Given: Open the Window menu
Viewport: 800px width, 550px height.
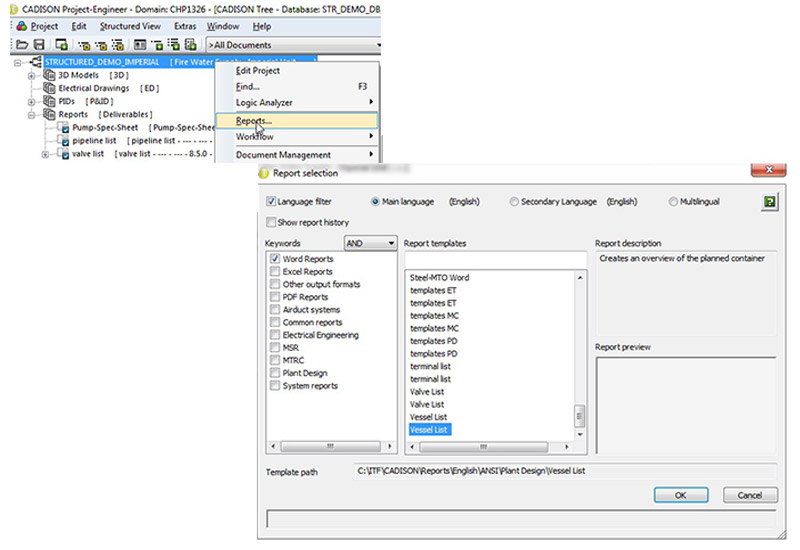Looking at the screenshot, I should coord(222,26).
